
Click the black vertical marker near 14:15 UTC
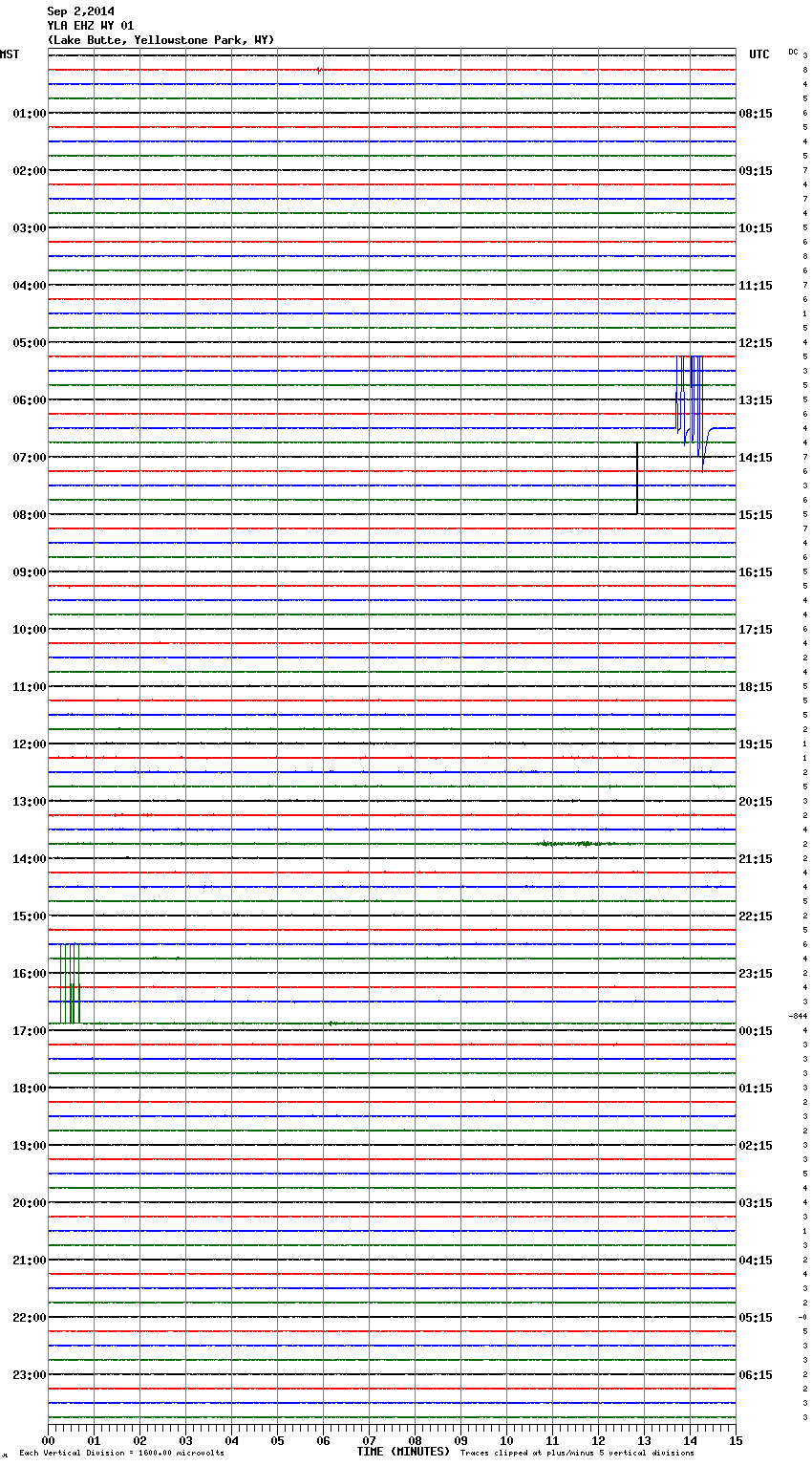[x=637, y=478]
